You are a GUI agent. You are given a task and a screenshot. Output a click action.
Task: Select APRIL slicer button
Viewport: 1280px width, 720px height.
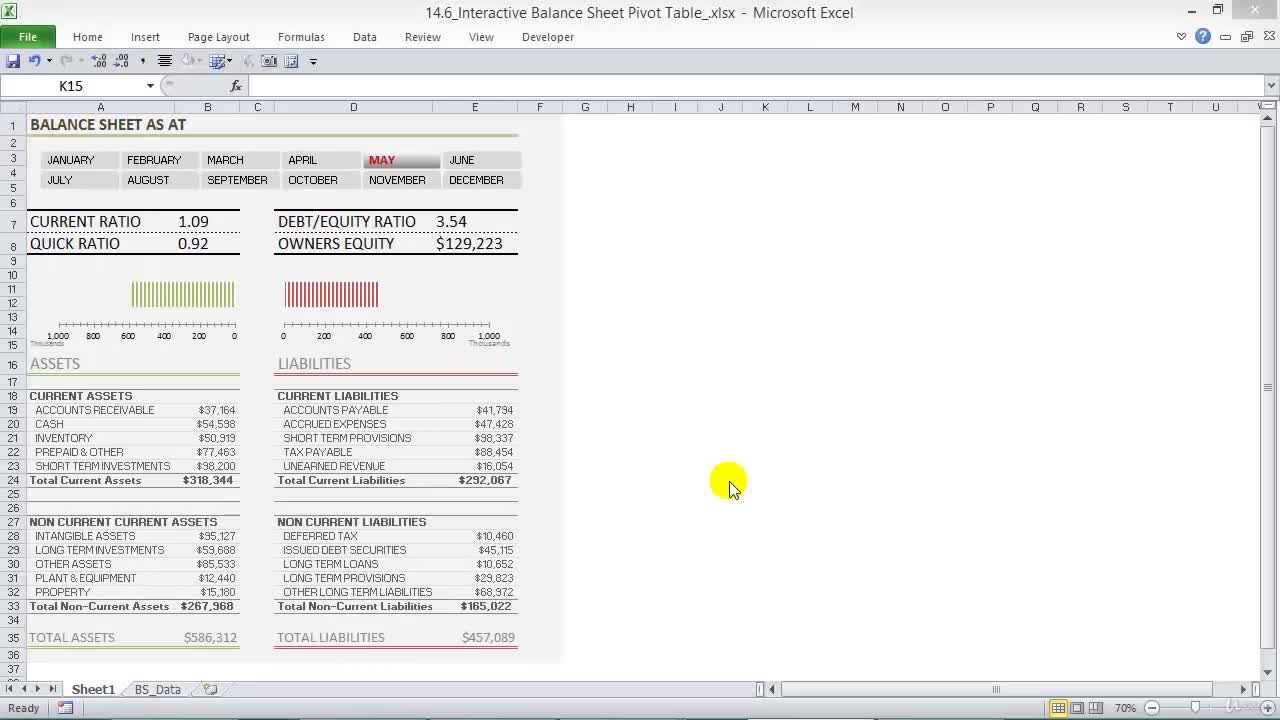click(x=321, y=160)
